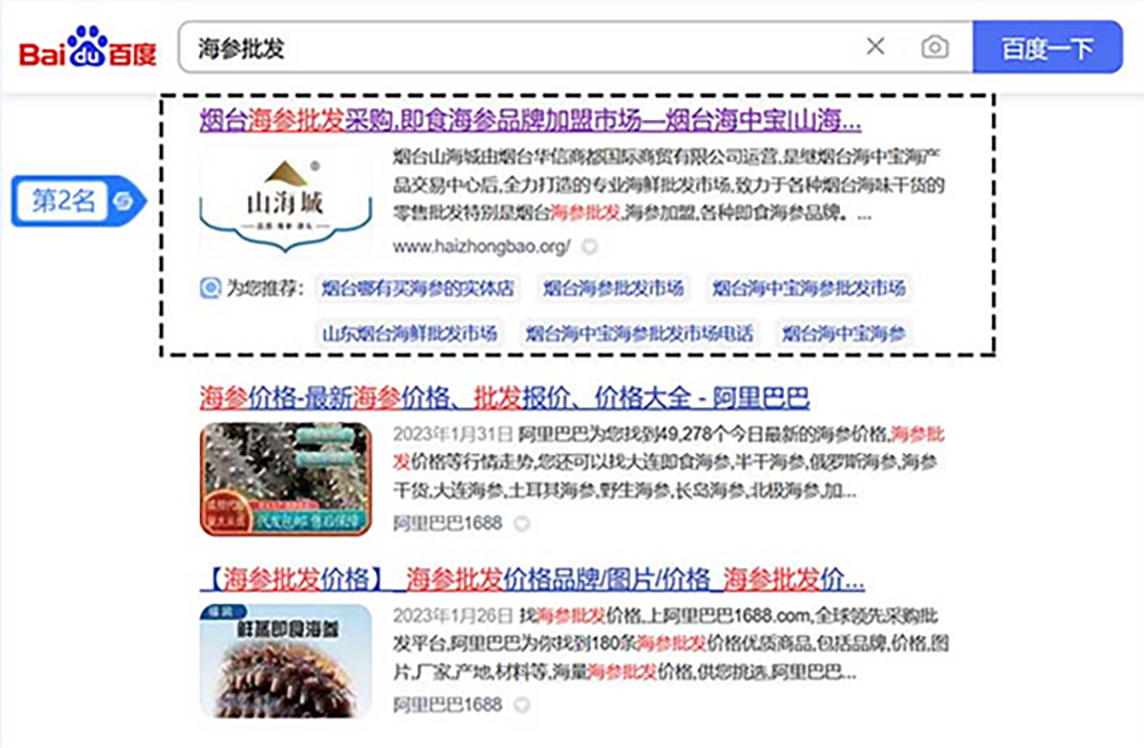Click the sea cucumber thumbnail of second result
Viewport: 1144px width, 748px height.
285,479
